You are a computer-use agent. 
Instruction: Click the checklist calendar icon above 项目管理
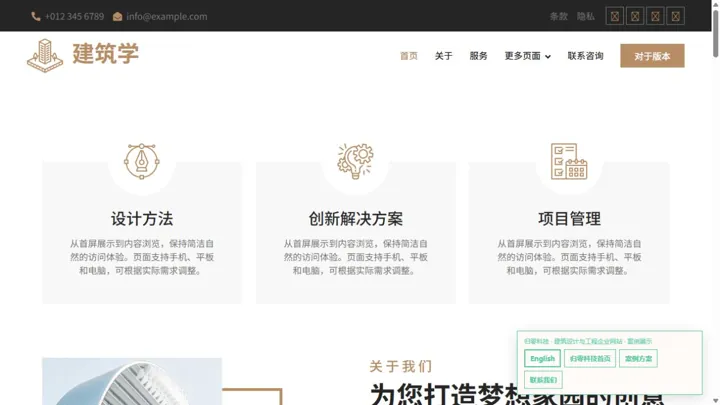point(569,161)
